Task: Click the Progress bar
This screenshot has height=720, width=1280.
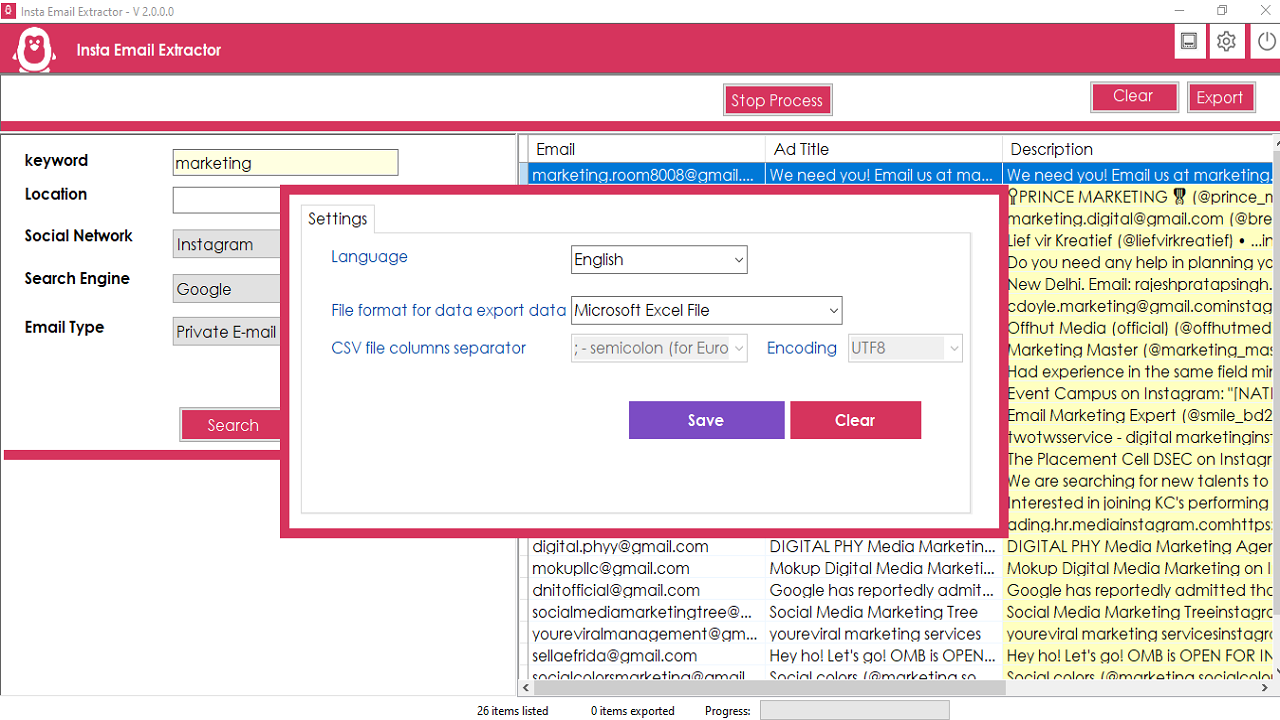Action: (855, 710)
